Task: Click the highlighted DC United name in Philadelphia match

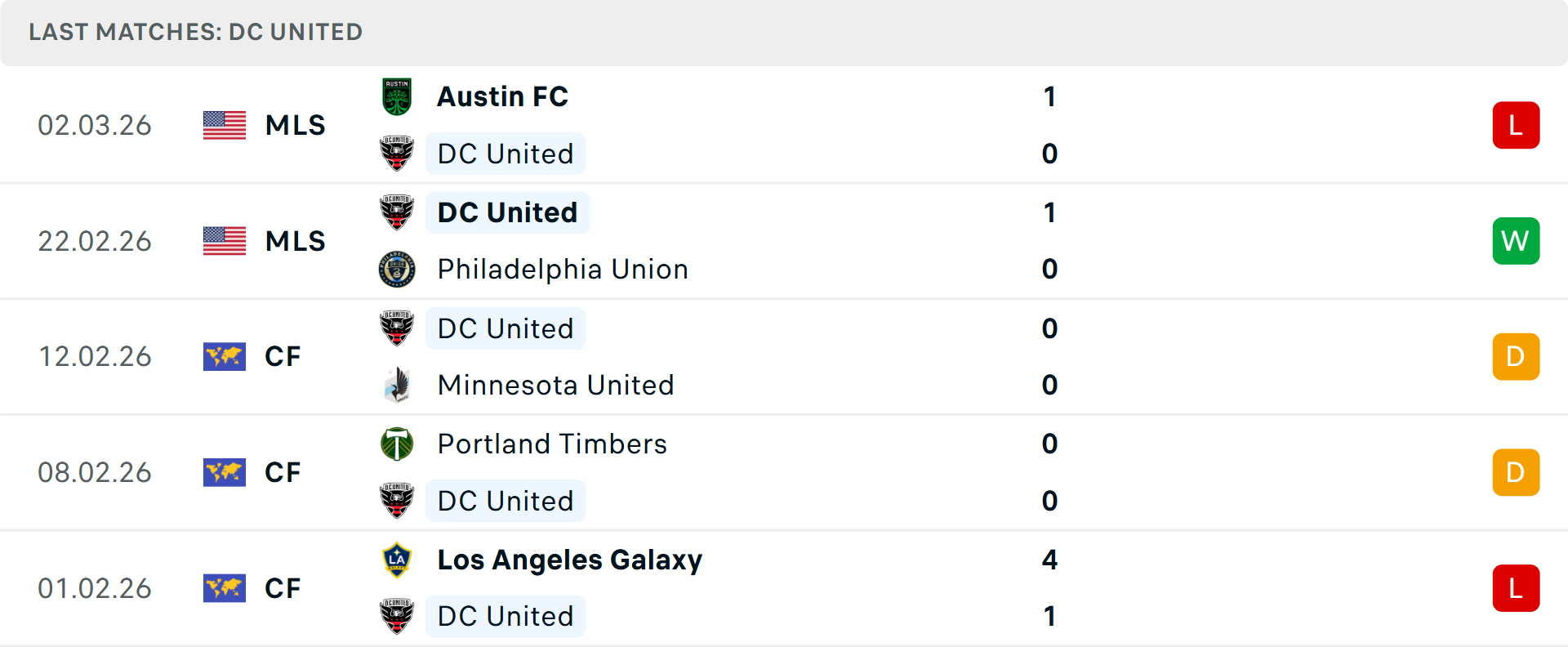Action: [x=507, y=212]
